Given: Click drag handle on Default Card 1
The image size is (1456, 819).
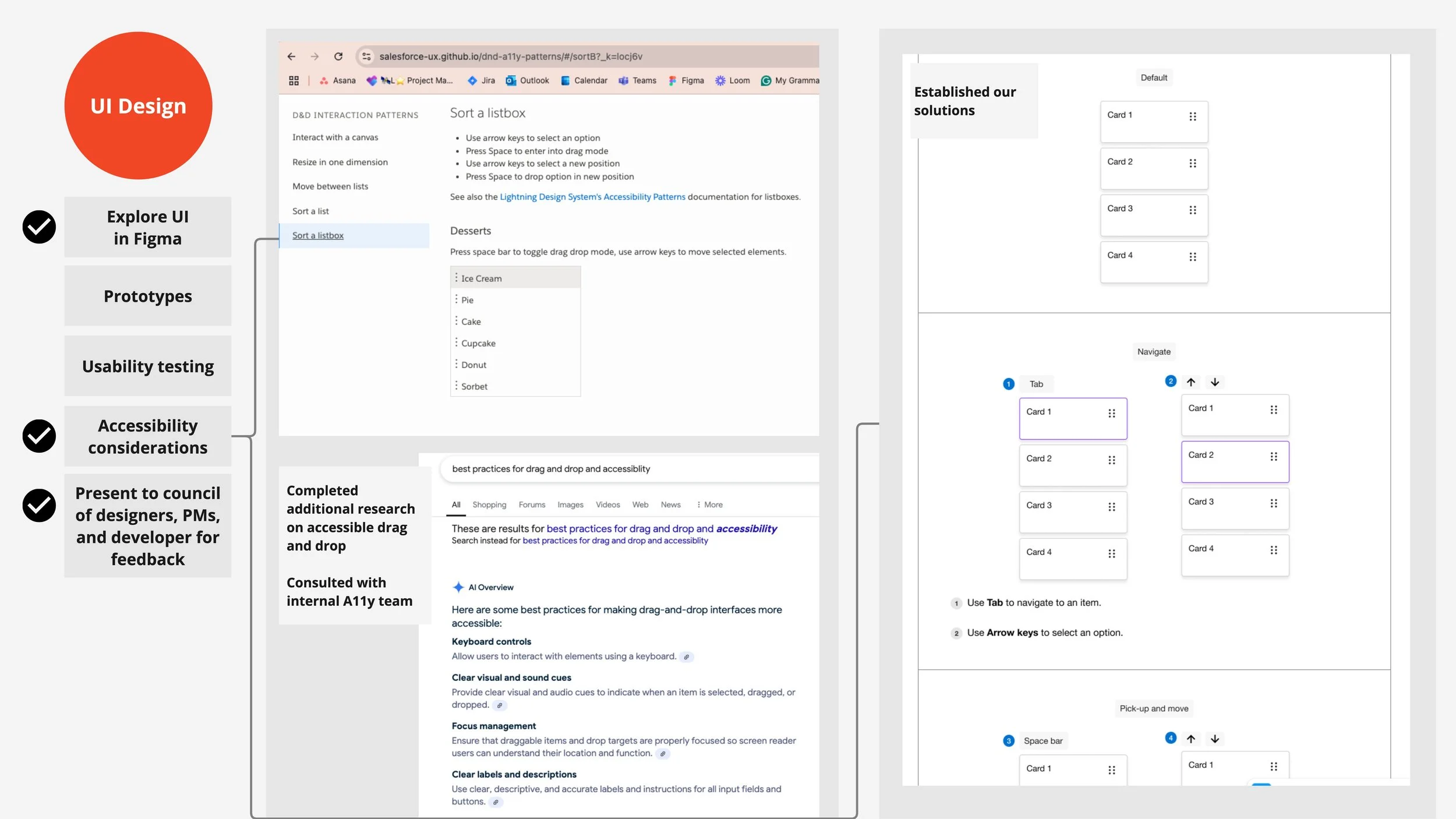Looking at the screenshot, I should point(1192,117).
